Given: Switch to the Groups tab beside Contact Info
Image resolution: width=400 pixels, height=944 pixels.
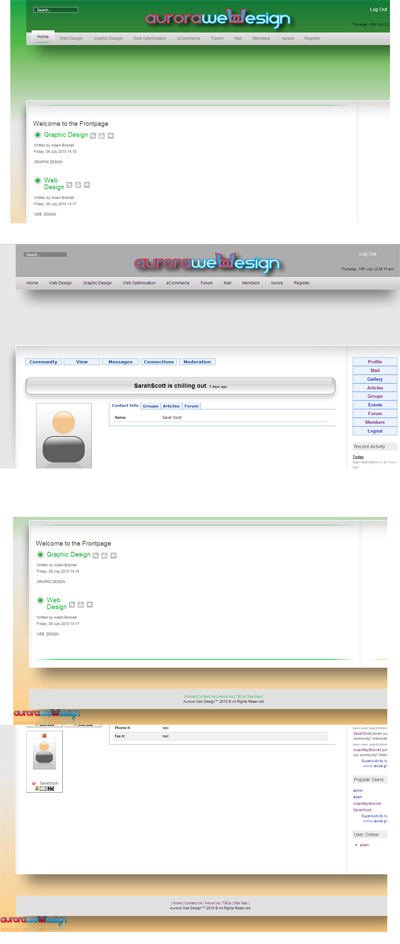Looking at the screenshot, I should pos(151,406).
